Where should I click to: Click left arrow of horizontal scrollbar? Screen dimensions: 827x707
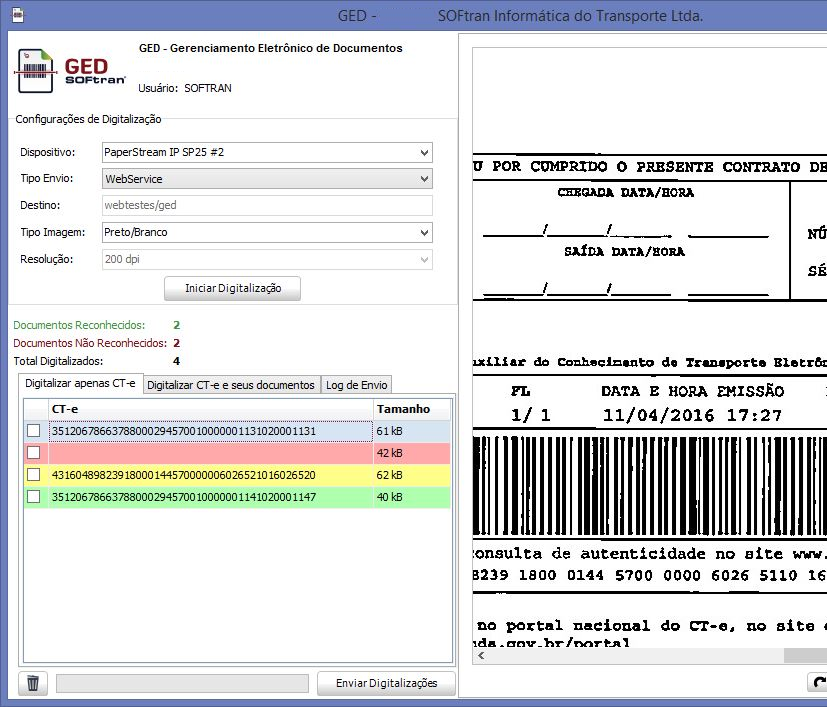[x=481, y=655]
